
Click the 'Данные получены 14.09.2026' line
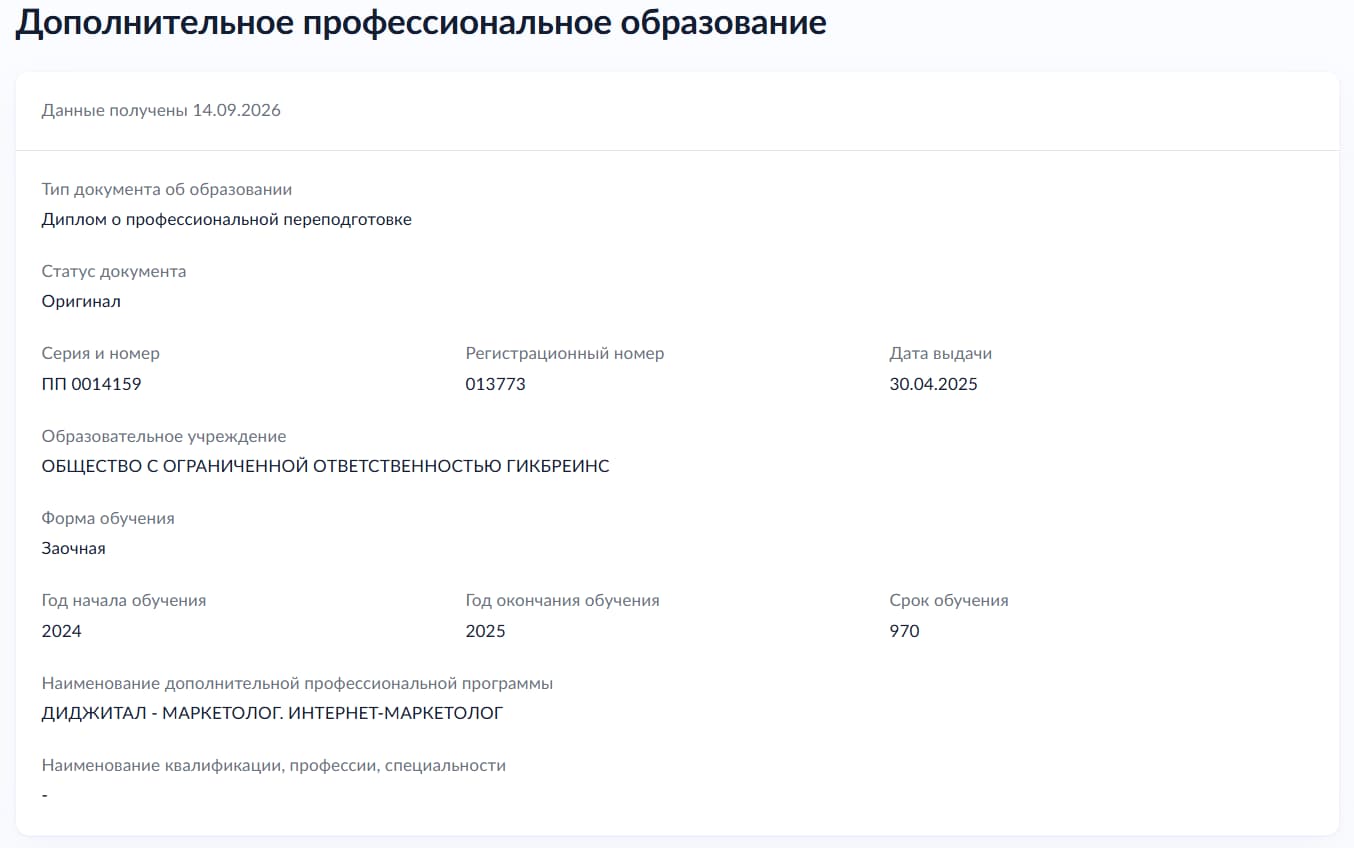tap(161, 110)
